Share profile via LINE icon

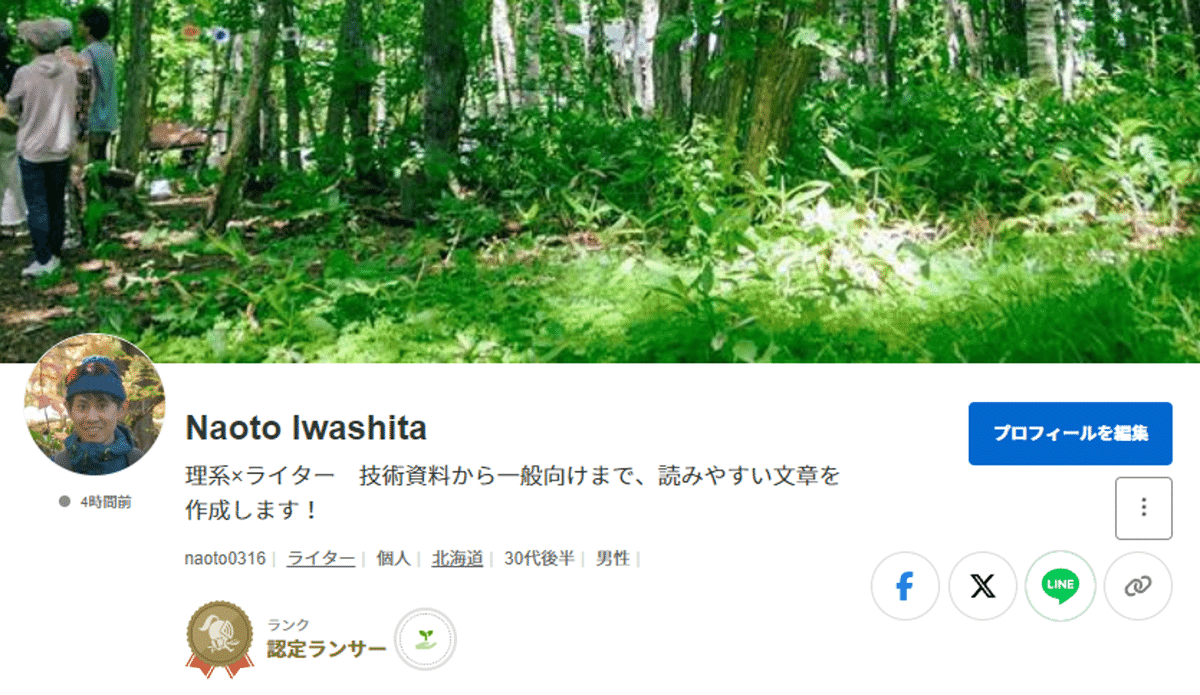[1060, 586]
